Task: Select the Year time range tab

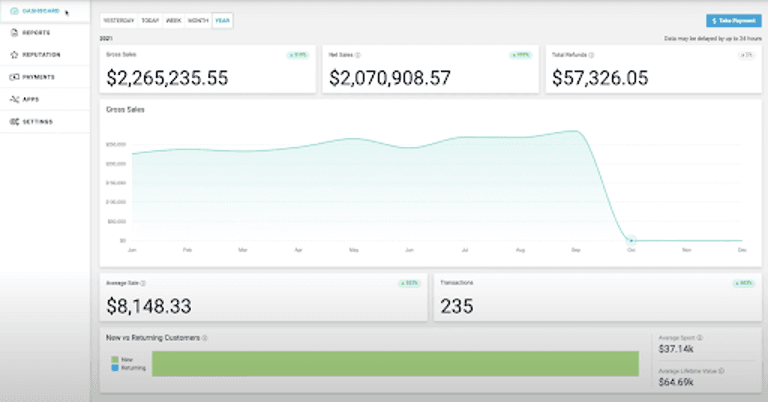Action: point(222,20)
